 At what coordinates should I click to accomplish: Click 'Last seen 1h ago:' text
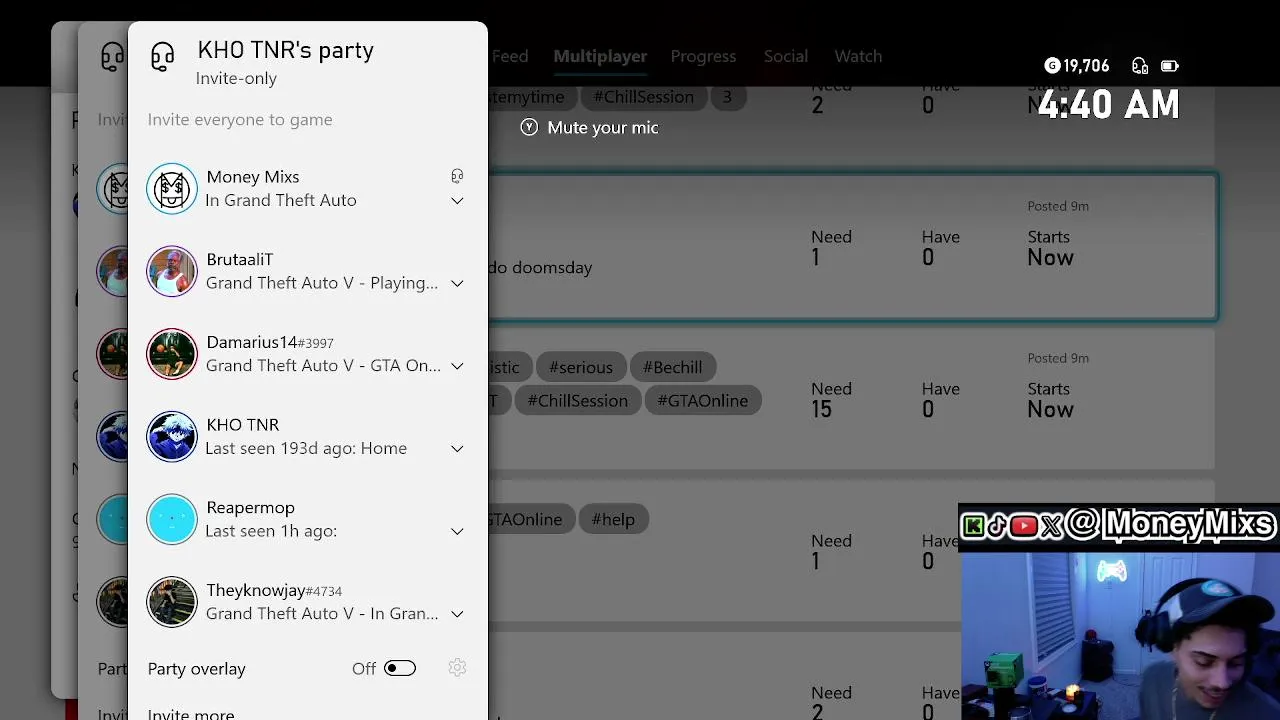click(x=271, y=531)
